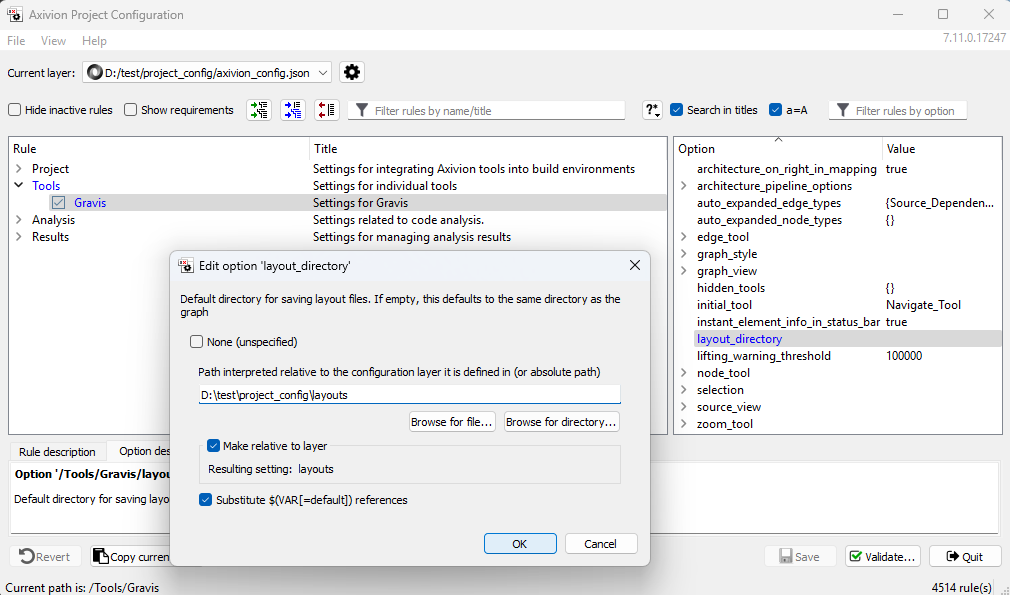Click the Save button
This screenshot has width=1010, height=595.
coord(800,556)
